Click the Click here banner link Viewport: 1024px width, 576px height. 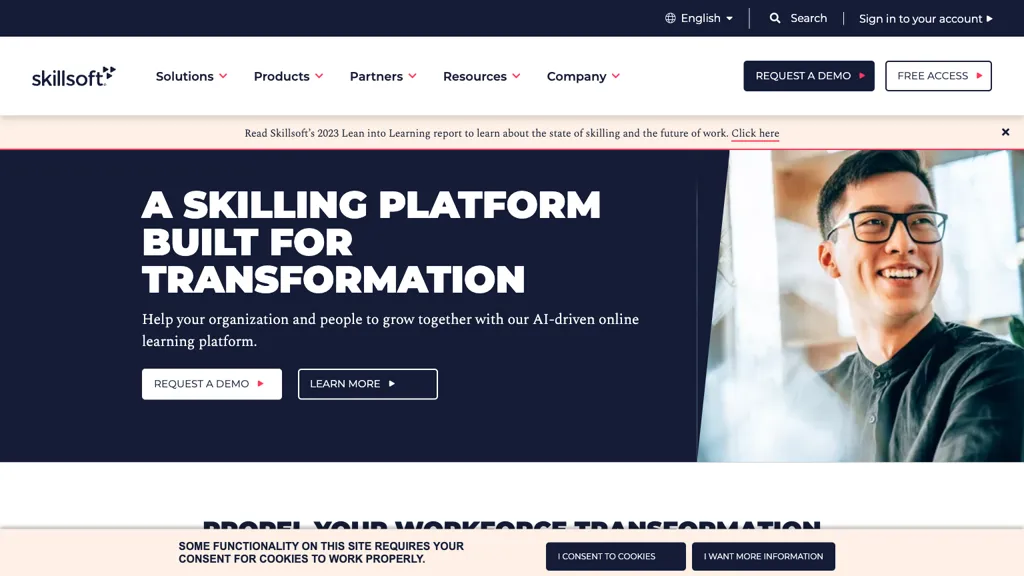pos(755,133)
